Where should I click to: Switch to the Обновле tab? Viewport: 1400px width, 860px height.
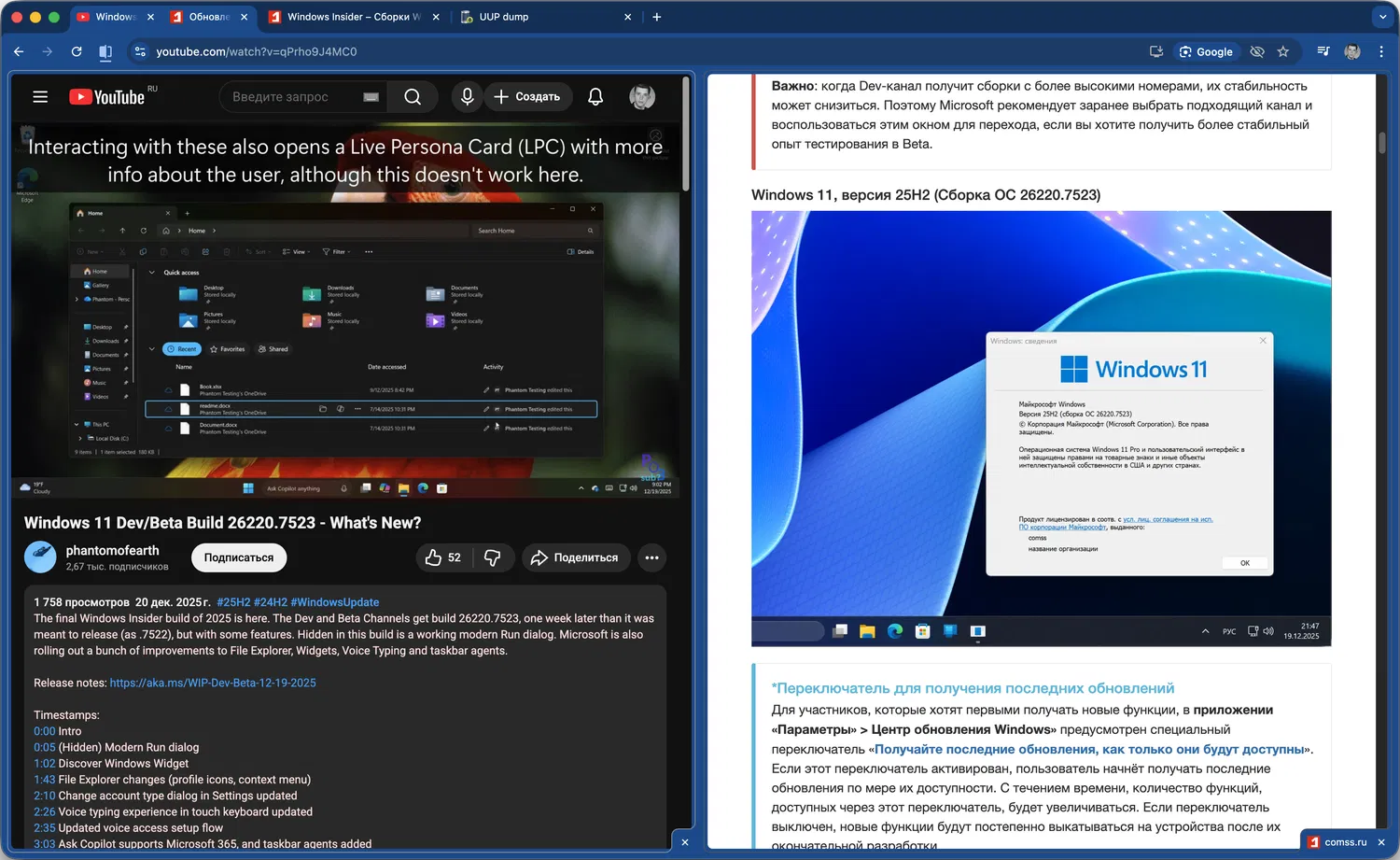(210, 17)
